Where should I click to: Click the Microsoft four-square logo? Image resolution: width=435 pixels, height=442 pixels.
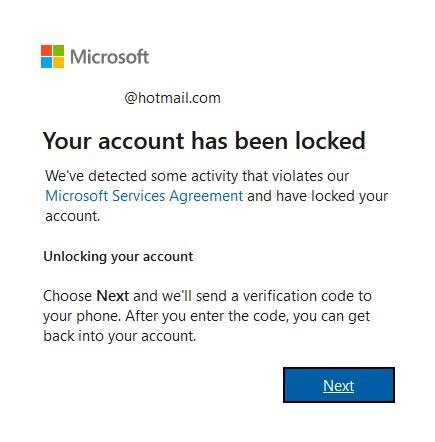click(x=52, y=56)
